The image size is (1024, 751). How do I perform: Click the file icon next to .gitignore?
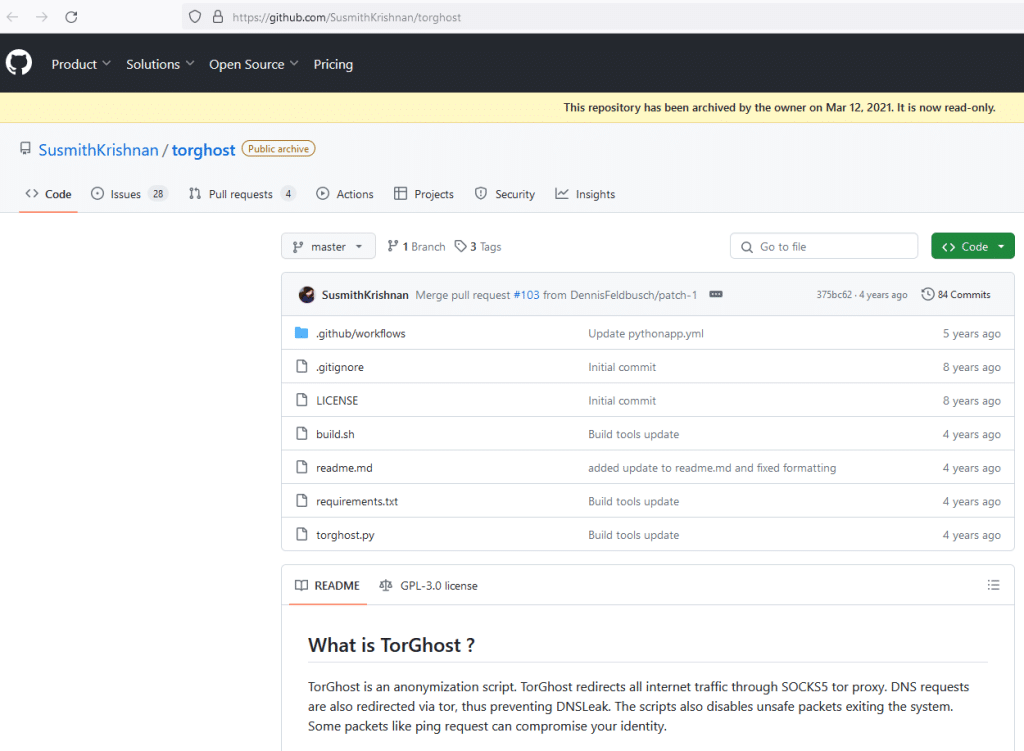click(x=301, y=366)
